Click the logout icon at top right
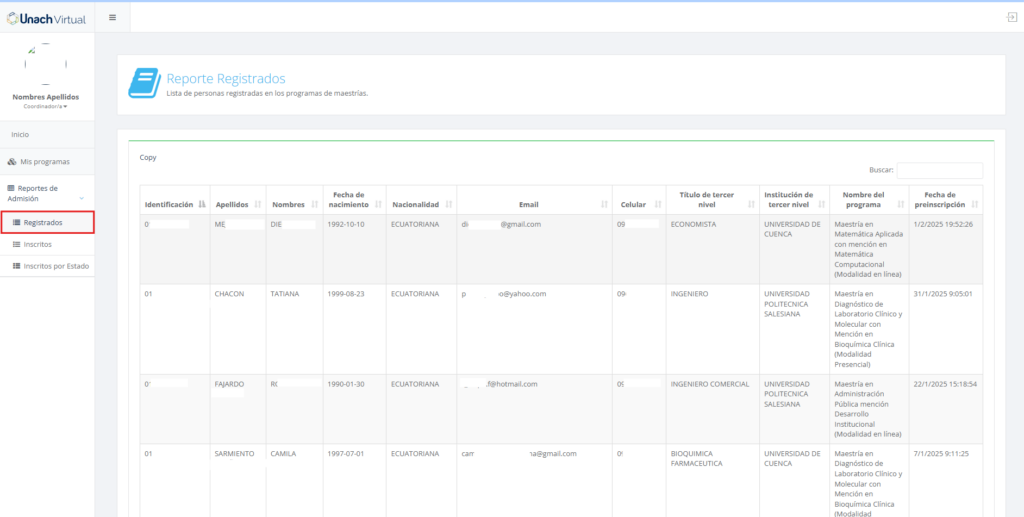1024x517 pixels. pyautogui.click(x=1011, y=18)
